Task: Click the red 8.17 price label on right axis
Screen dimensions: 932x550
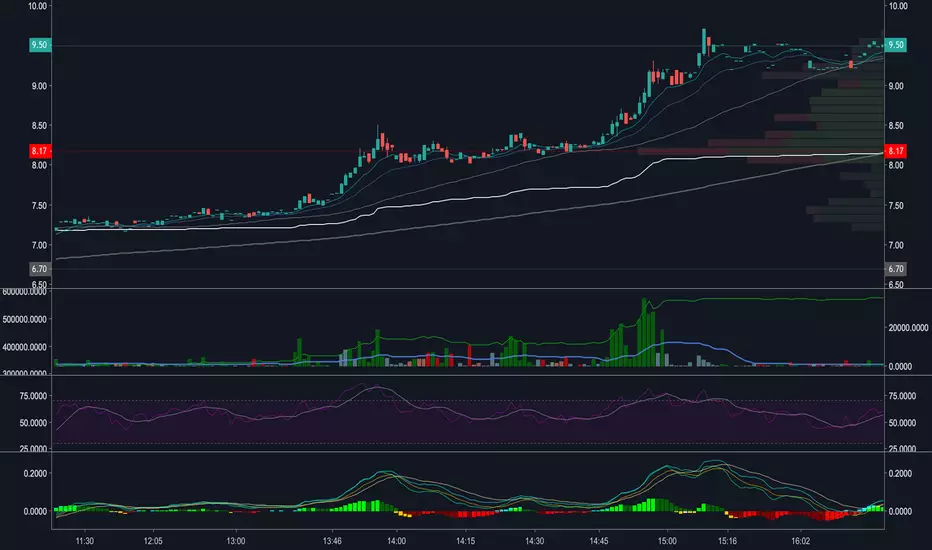Action: coord(895,151)
